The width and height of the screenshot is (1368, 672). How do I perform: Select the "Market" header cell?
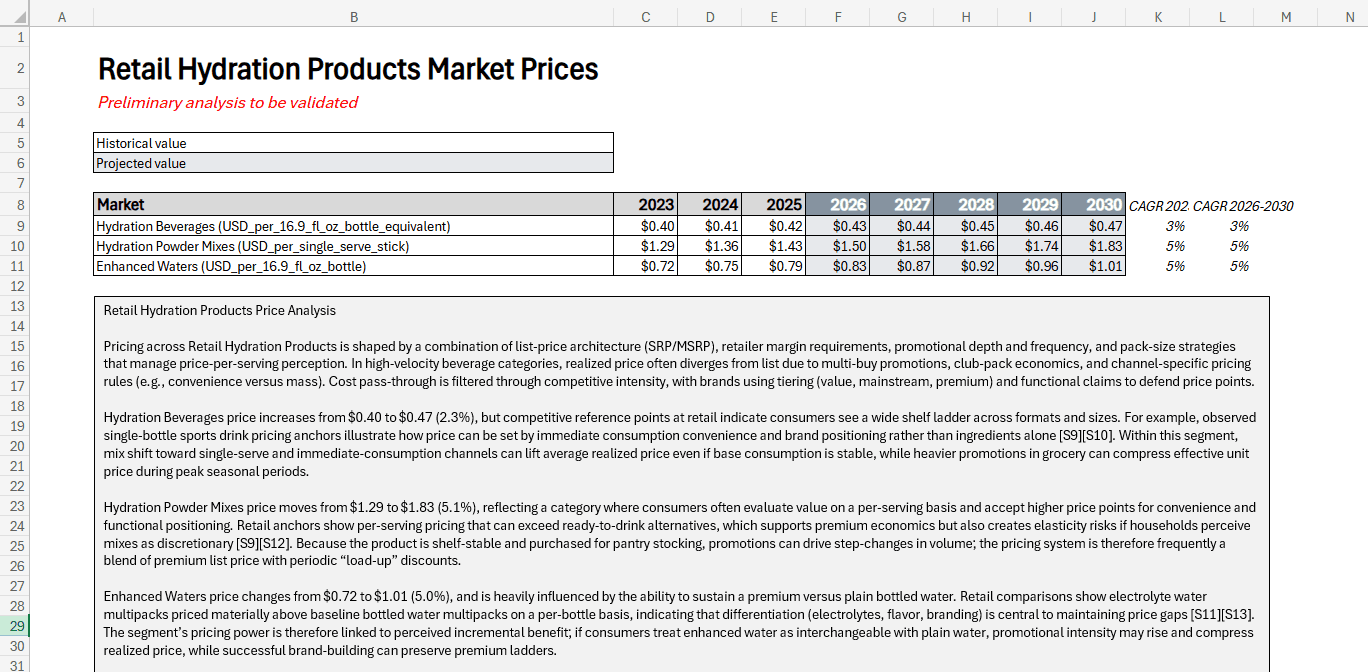[x=353, y=205]
